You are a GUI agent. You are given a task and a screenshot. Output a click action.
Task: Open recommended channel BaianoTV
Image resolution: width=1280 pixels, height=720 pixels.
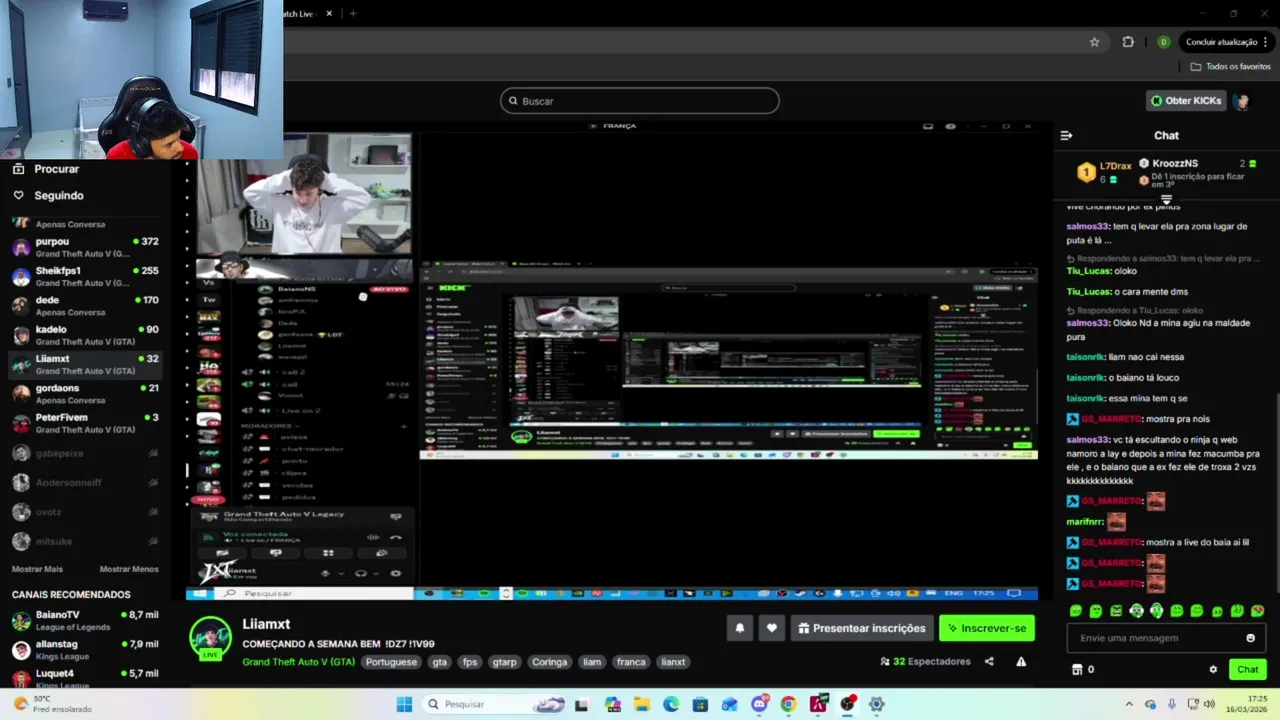(85, 621)
